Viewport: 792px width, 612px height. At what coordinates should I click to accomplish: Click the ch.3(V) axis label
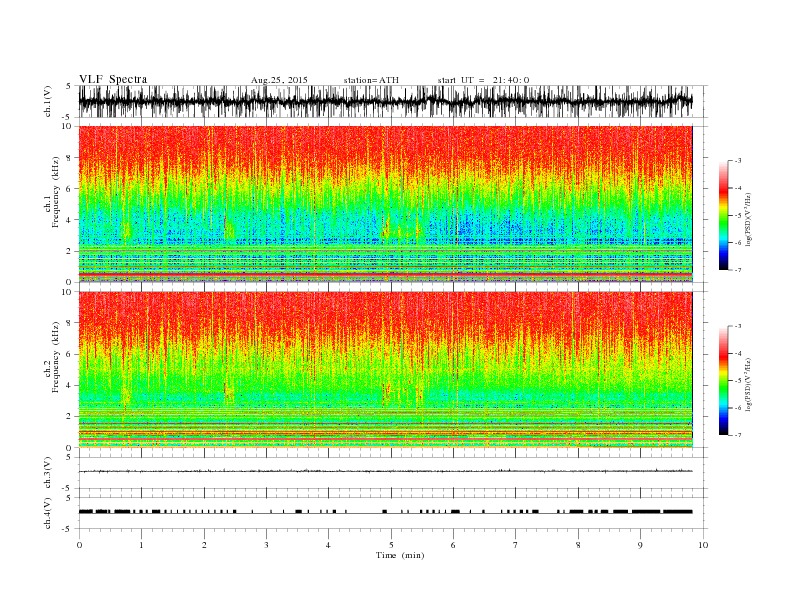coord(48,473)
